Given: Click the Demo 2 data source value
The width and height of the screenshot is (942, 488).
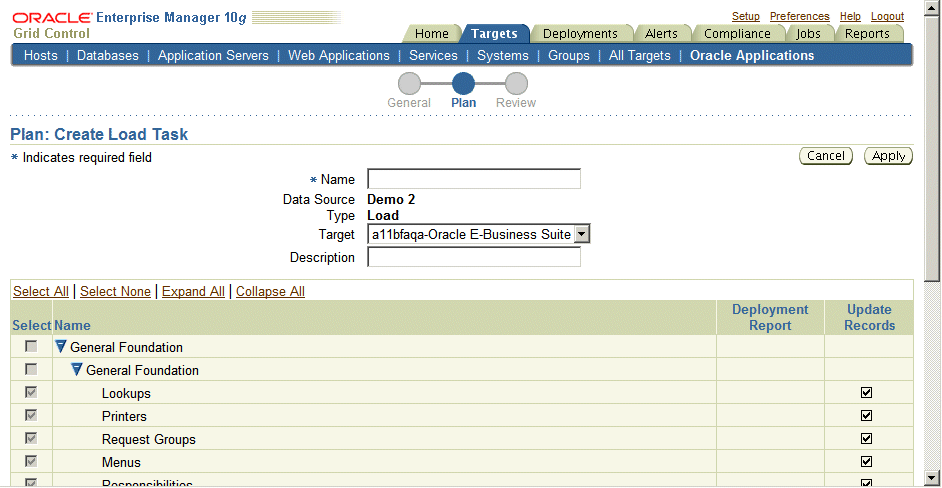Looking at the screenshot, I should click(391, 200).
